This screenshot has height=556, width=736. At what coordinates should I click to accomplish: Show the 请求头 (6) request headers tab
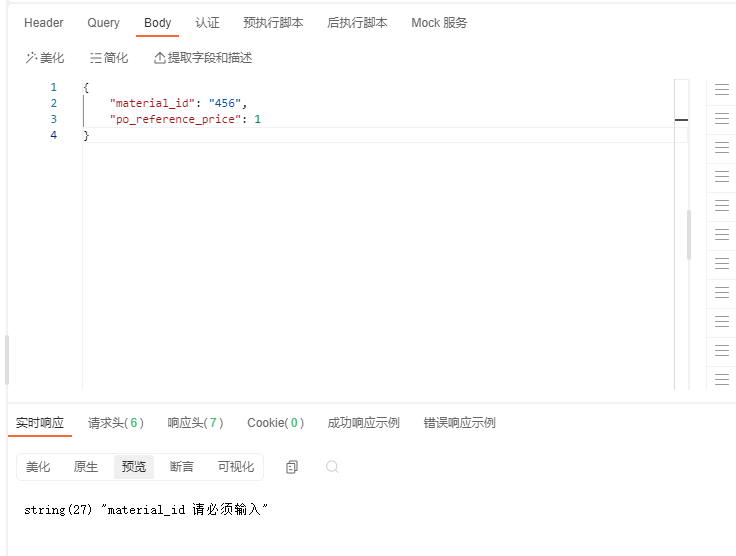click(x=116, y=423)
